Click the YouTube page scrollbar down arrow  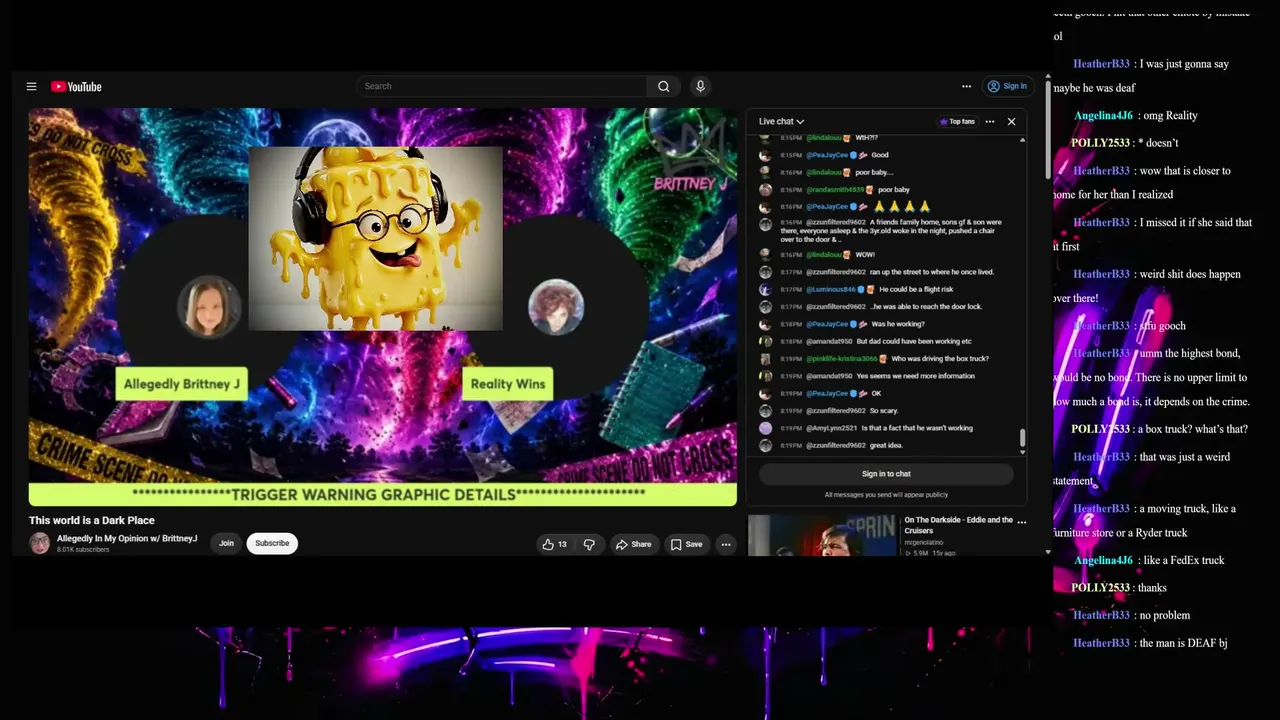[1048, 551]
